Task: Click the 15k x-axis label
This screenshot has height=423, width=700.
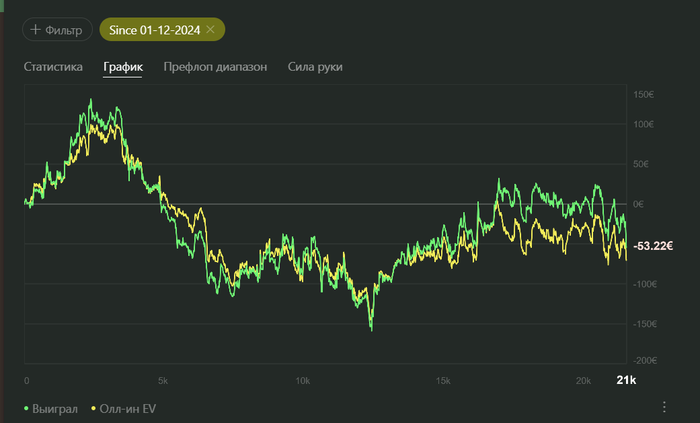Action: pos(443,381)
